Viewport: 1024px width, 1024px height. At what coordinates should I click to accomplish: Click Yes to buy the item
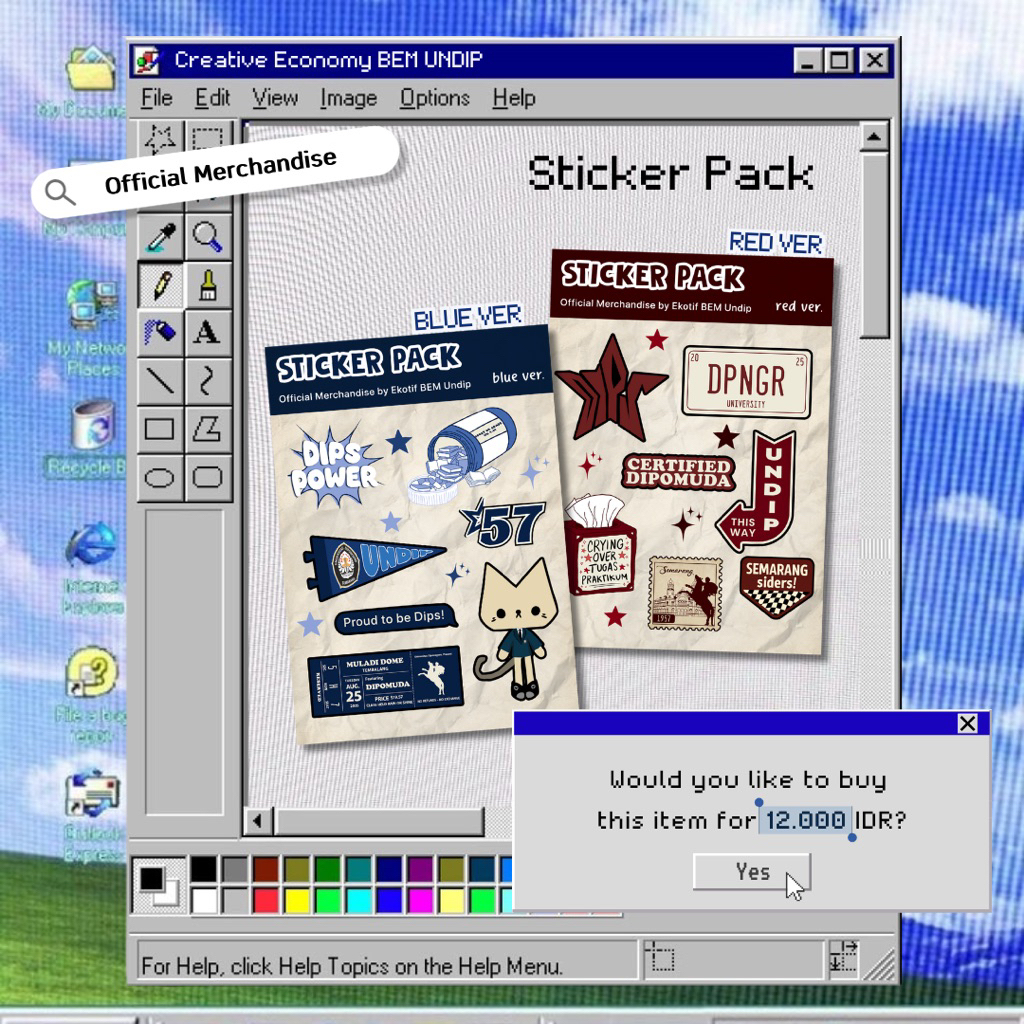pos(752,872)
